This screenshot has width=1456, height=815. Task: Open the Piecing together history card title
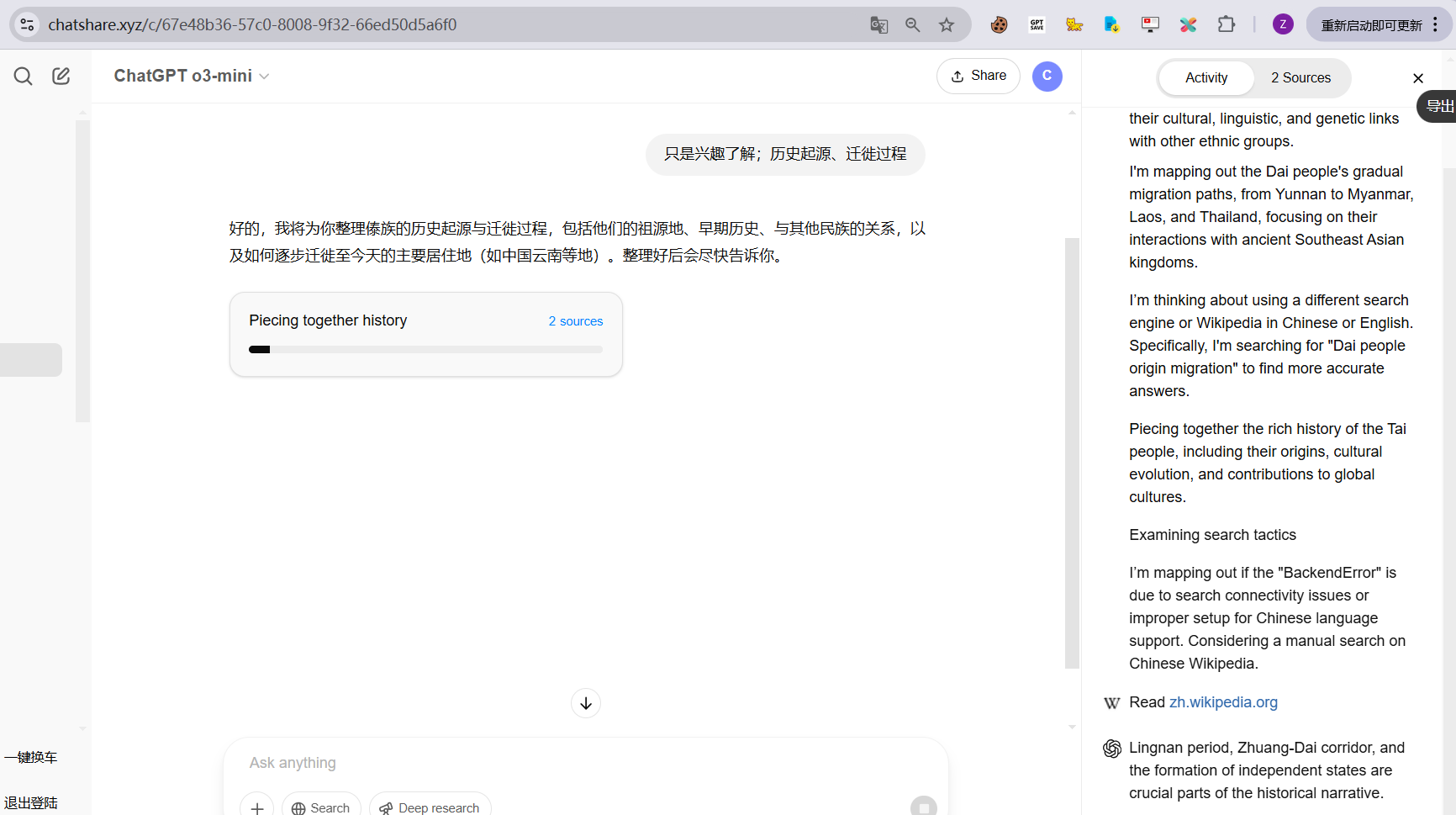(x=328, y=320)
